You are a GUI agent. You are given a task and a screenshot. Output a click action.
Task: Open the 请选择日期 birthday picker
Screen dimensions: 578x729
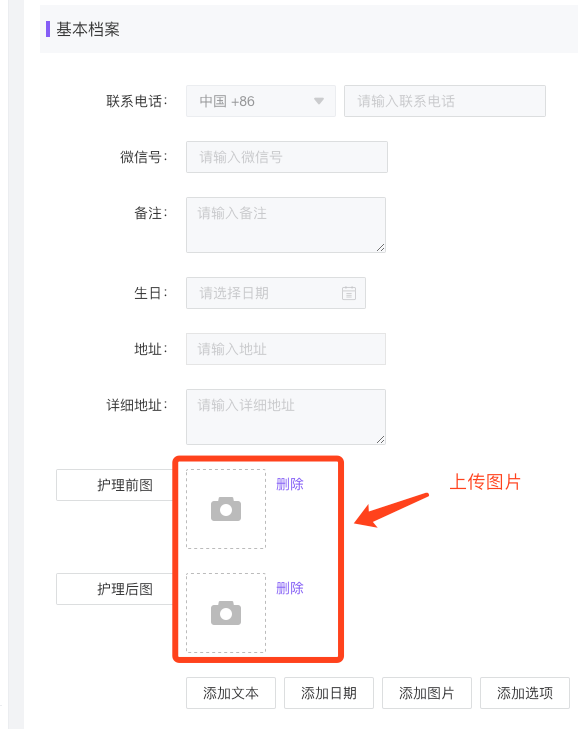[x=276, y=293]
